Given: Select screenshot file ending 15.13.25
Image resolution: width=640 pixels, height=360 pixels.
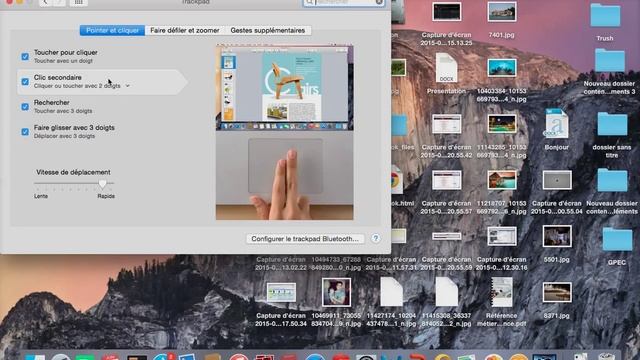Looking at the screenshot, I should coord(447,12).
